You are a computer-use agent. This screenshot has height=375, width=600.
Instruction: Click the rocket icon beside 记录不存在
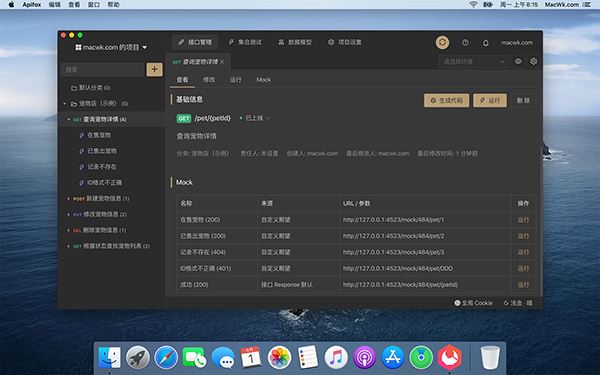82,167
